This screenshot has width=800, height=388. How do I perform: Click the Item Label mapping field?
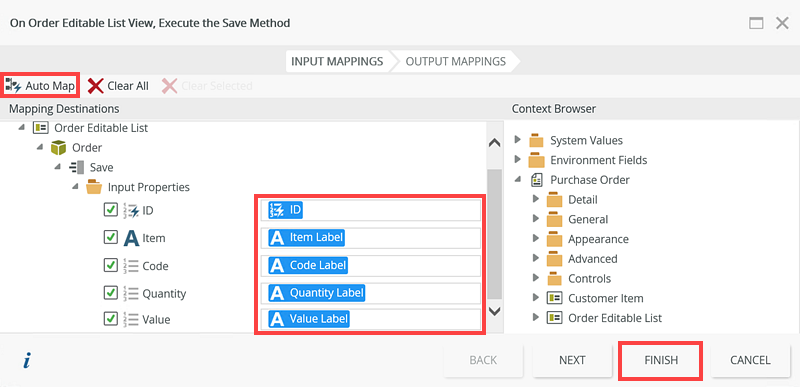coord(371,238)
